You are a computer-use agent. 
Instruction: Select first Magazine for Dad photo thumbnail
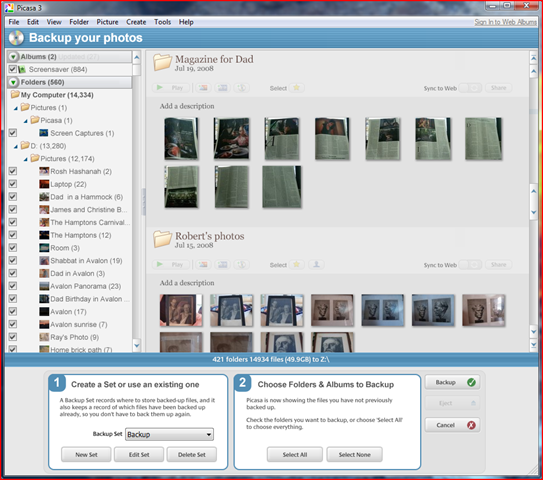(181, 139)
